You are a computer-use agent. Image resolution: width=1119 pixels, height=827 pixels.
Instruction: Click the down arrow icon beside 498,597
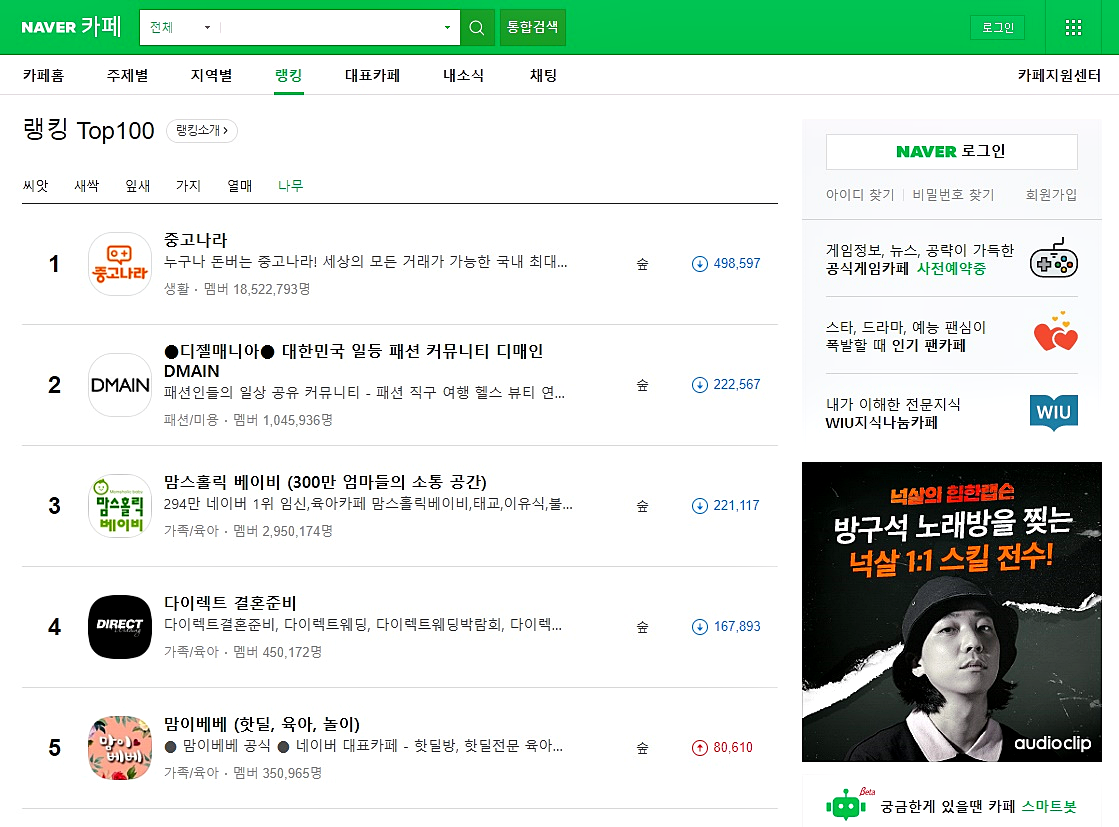coord(699,264)
